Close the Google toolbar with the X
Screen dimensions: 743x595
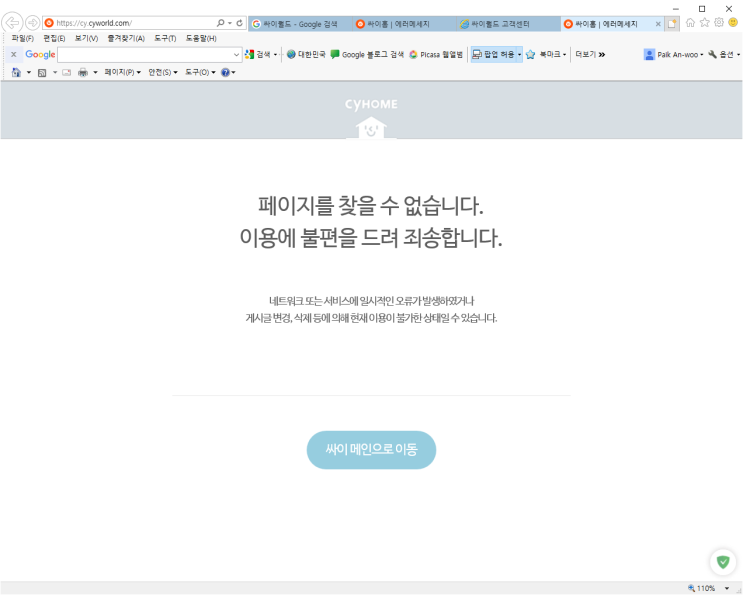tap(14, 54)
